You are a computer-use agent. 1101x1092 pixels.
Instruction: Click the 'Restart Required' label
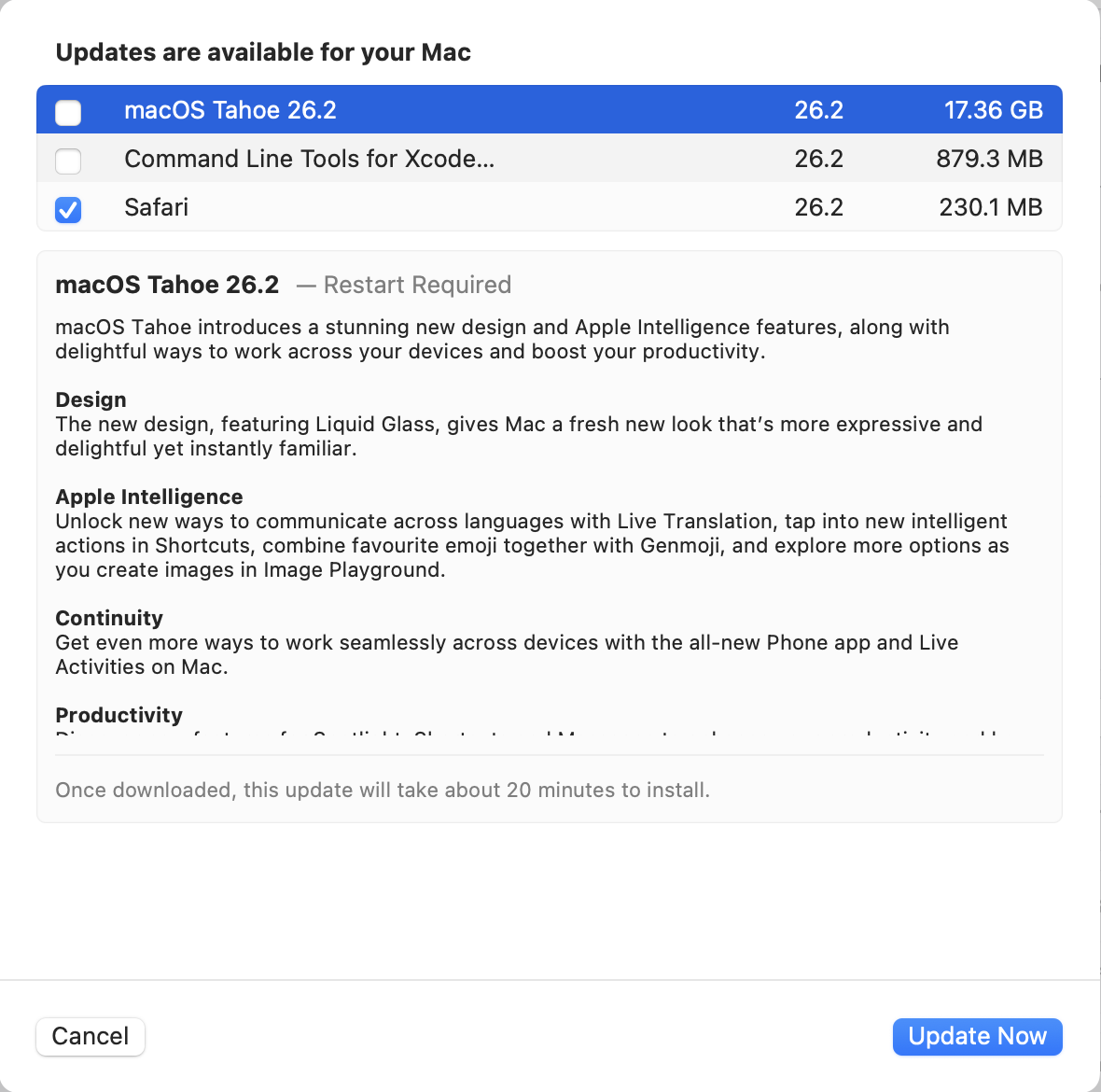pos(417,285)
